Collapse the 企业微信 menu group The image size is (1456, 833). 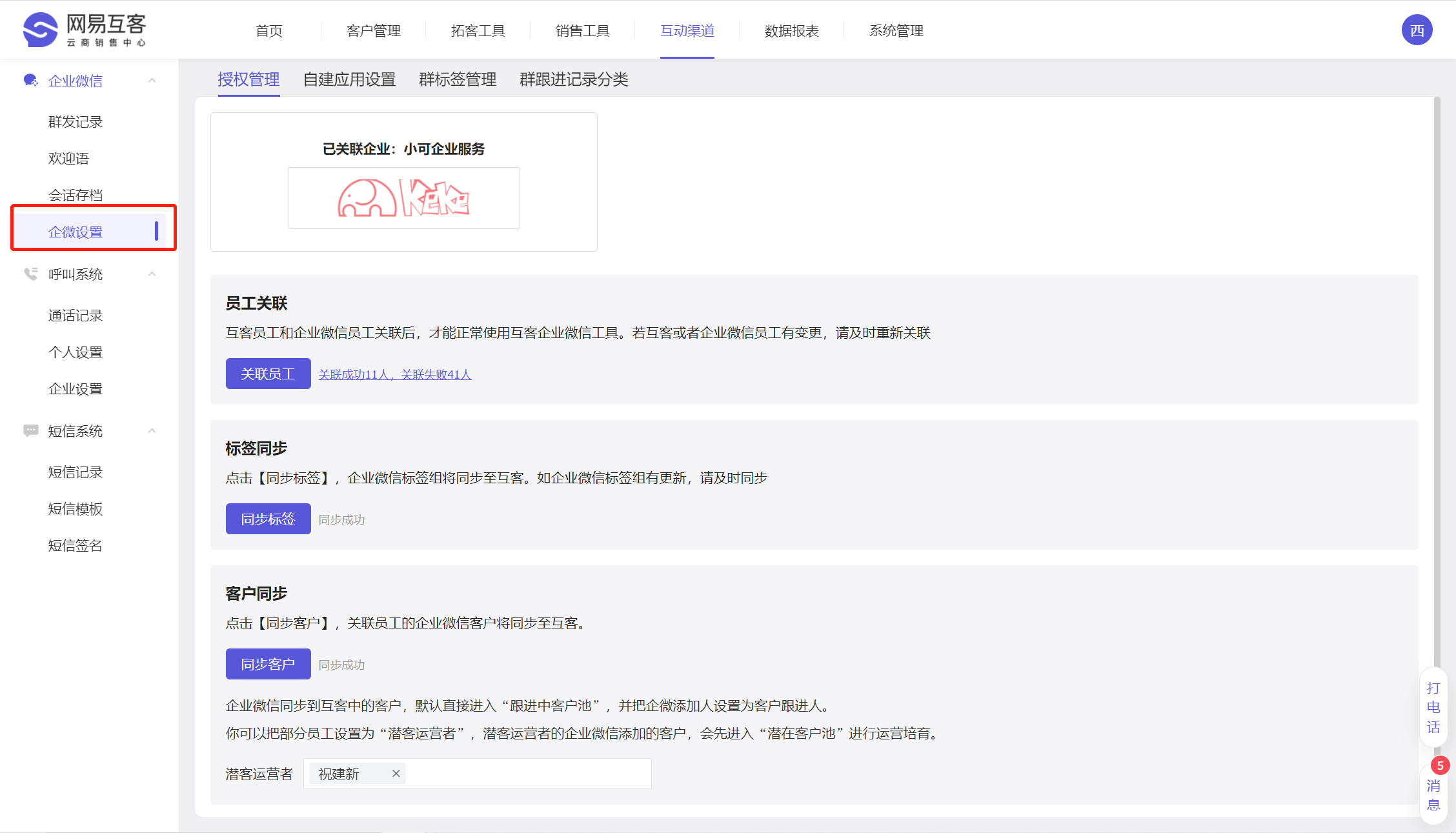click(152, 80)
